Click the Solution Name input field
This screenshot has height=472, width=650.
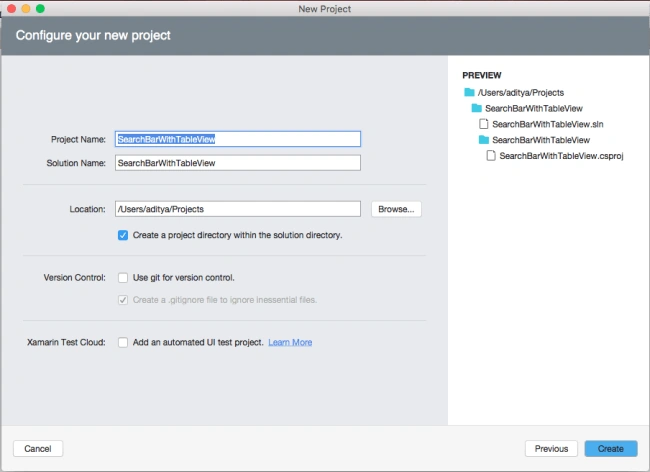pyautogui.click(x=238, y=163)
